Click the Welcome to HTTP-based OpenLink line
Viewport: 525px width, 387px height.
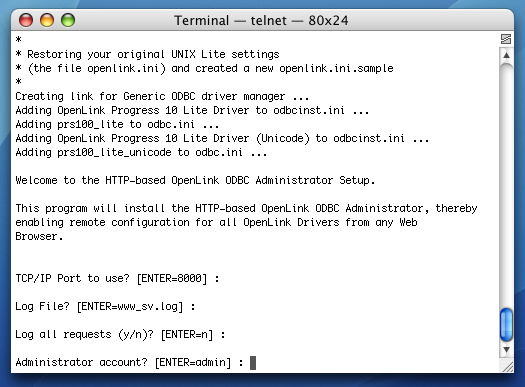click(195, 180)
